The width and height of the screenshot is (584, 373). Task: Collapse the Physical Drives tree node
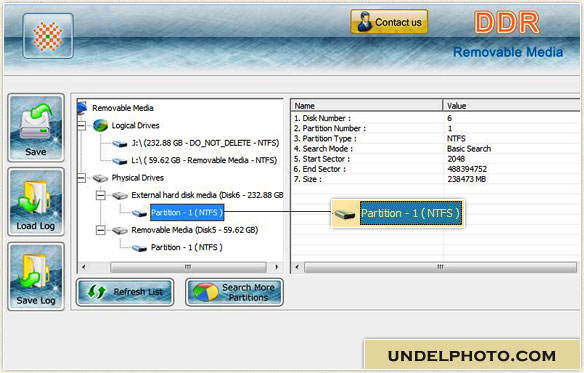[x=81, y=178]
